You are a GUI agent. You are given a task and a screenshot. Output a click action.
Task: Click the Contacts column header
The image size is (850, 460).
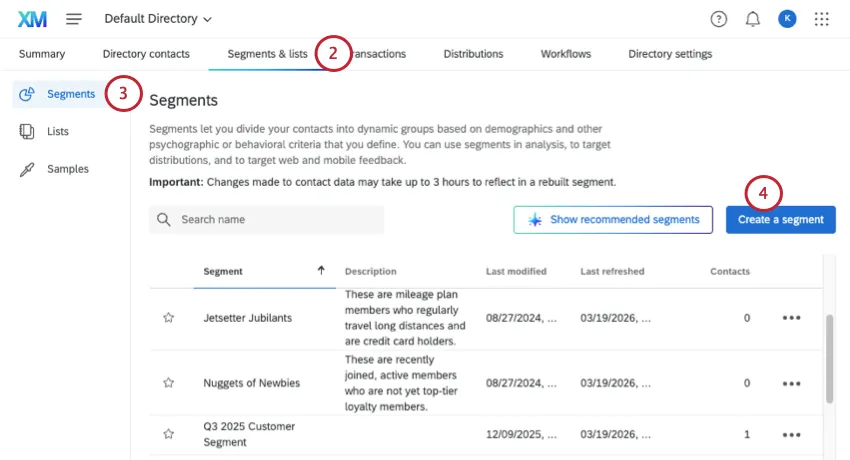tap(730, 271)
